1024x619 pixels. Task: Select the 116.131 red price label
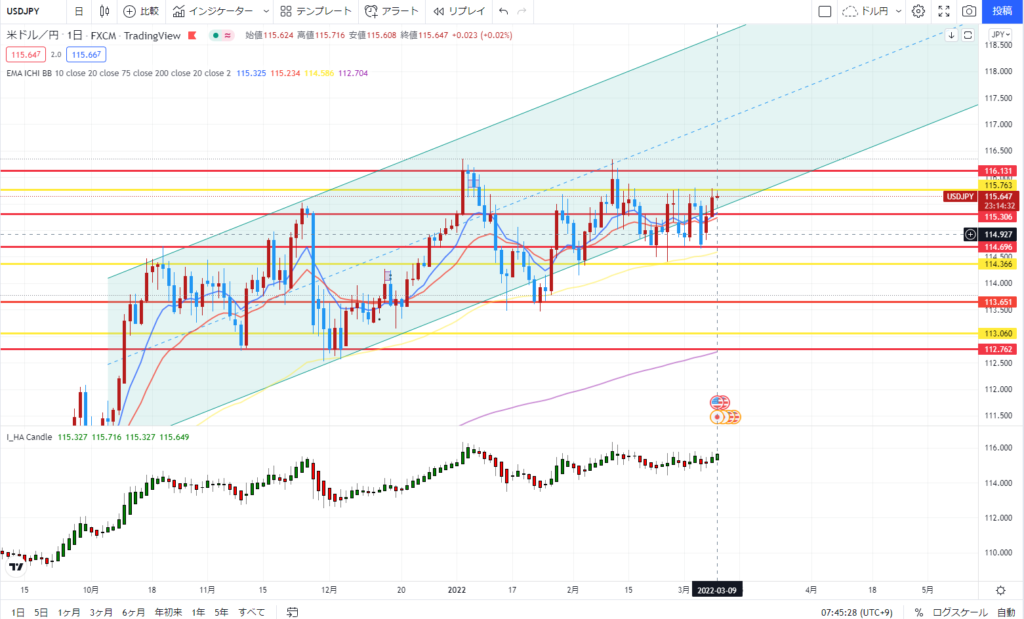998,171
